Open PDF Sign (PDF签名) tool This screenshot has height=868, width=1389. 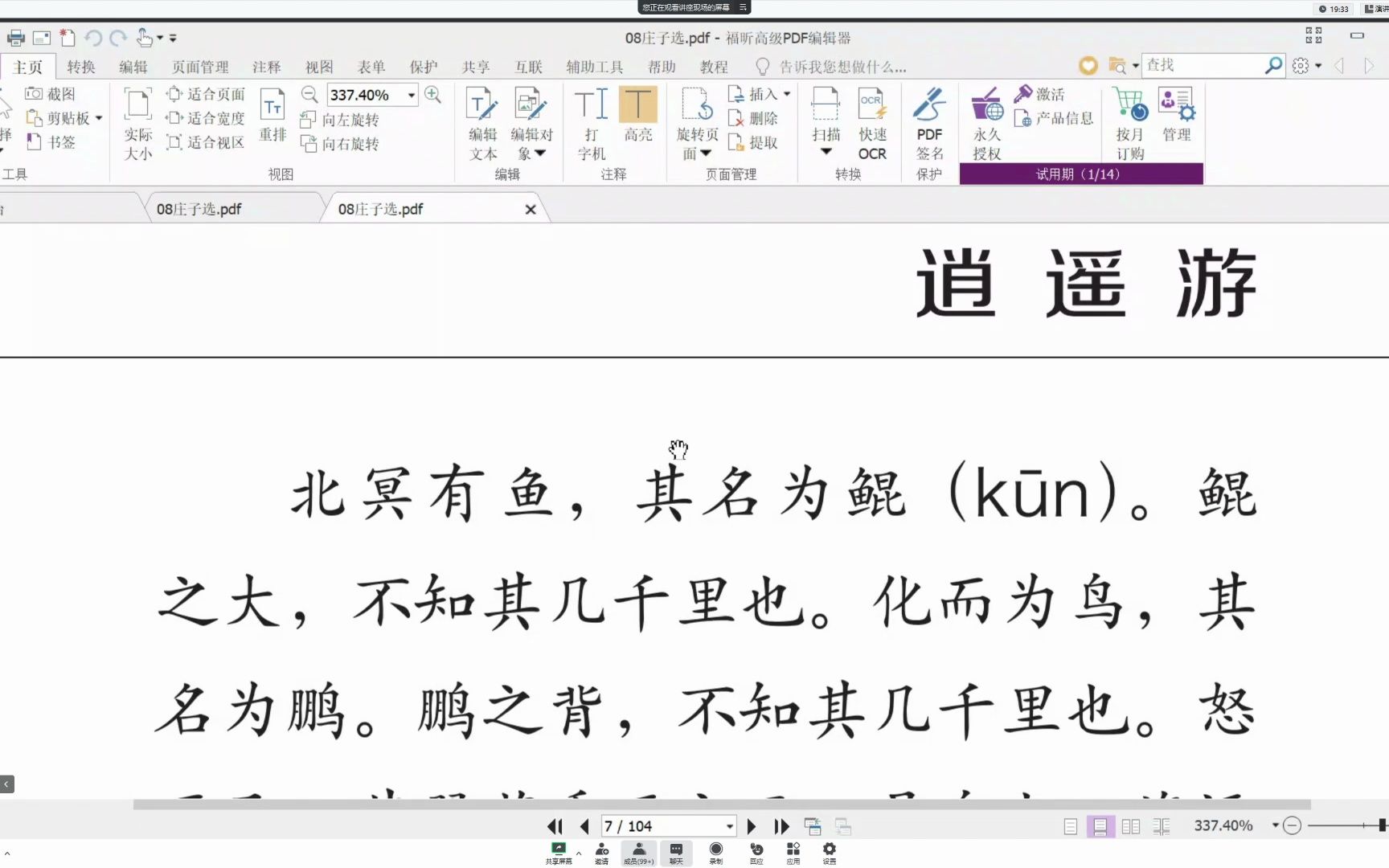coord(929,124)
